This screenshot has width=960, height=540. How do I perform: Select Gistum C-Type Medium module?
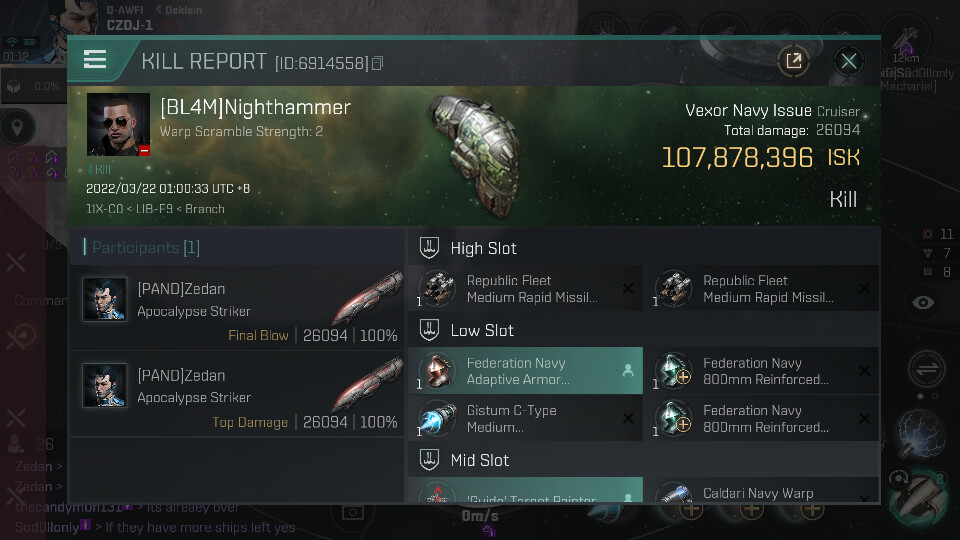click(x=525, y=419)
